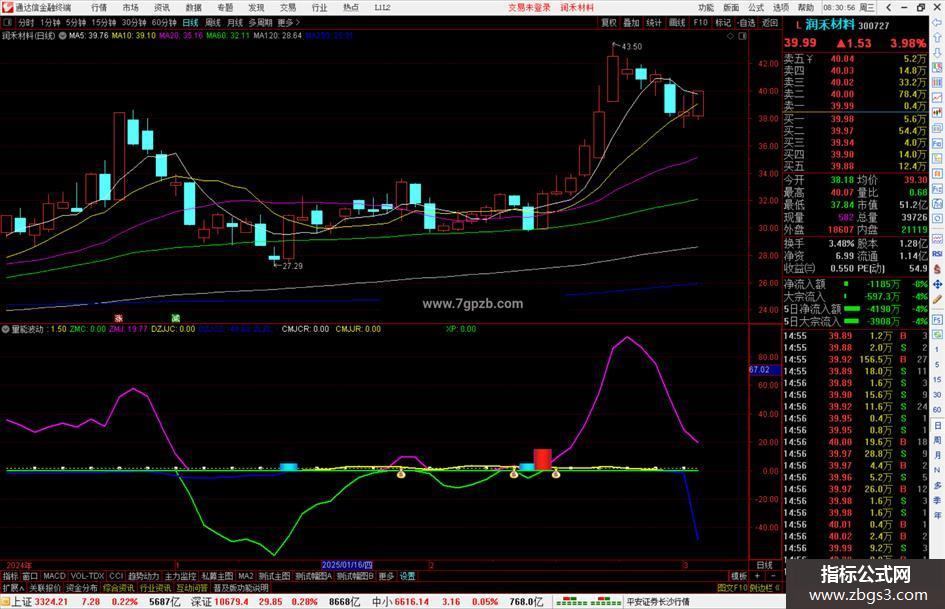The width and height of the screenshot is (945, 609).
Task: Click the 画线 drawing button
Action: (x=677, y=22)
